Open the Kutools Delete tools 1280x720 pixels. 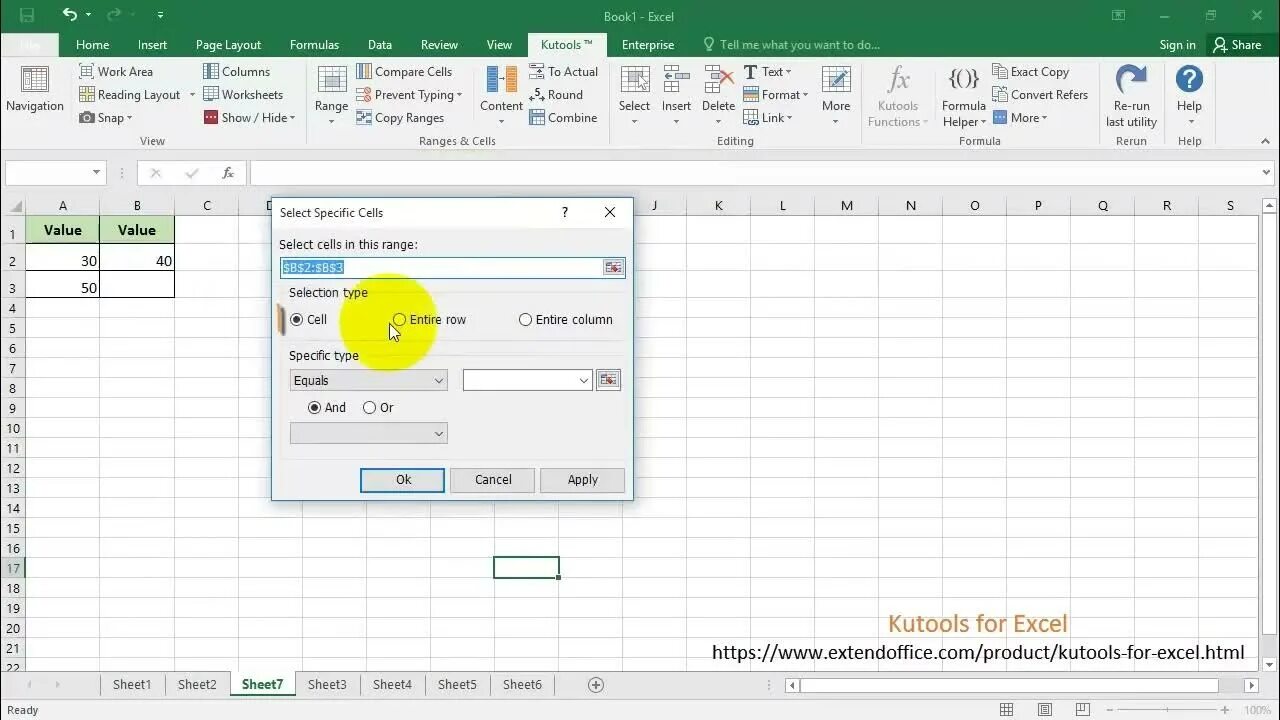point(718,95)
